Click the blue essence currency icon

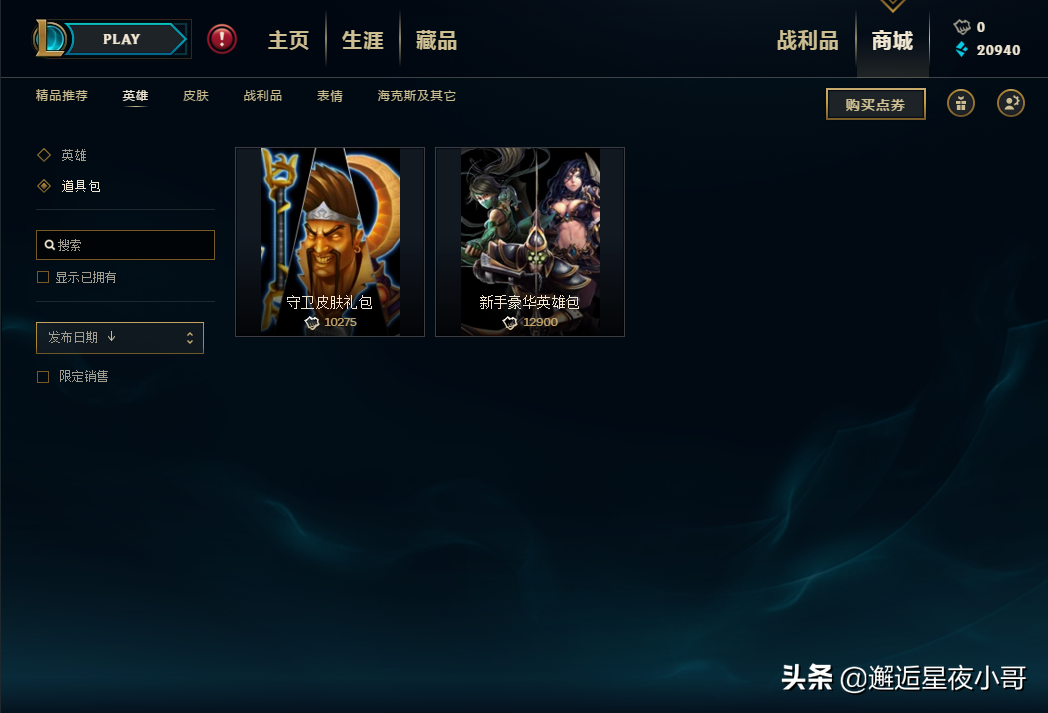(961, 49)
